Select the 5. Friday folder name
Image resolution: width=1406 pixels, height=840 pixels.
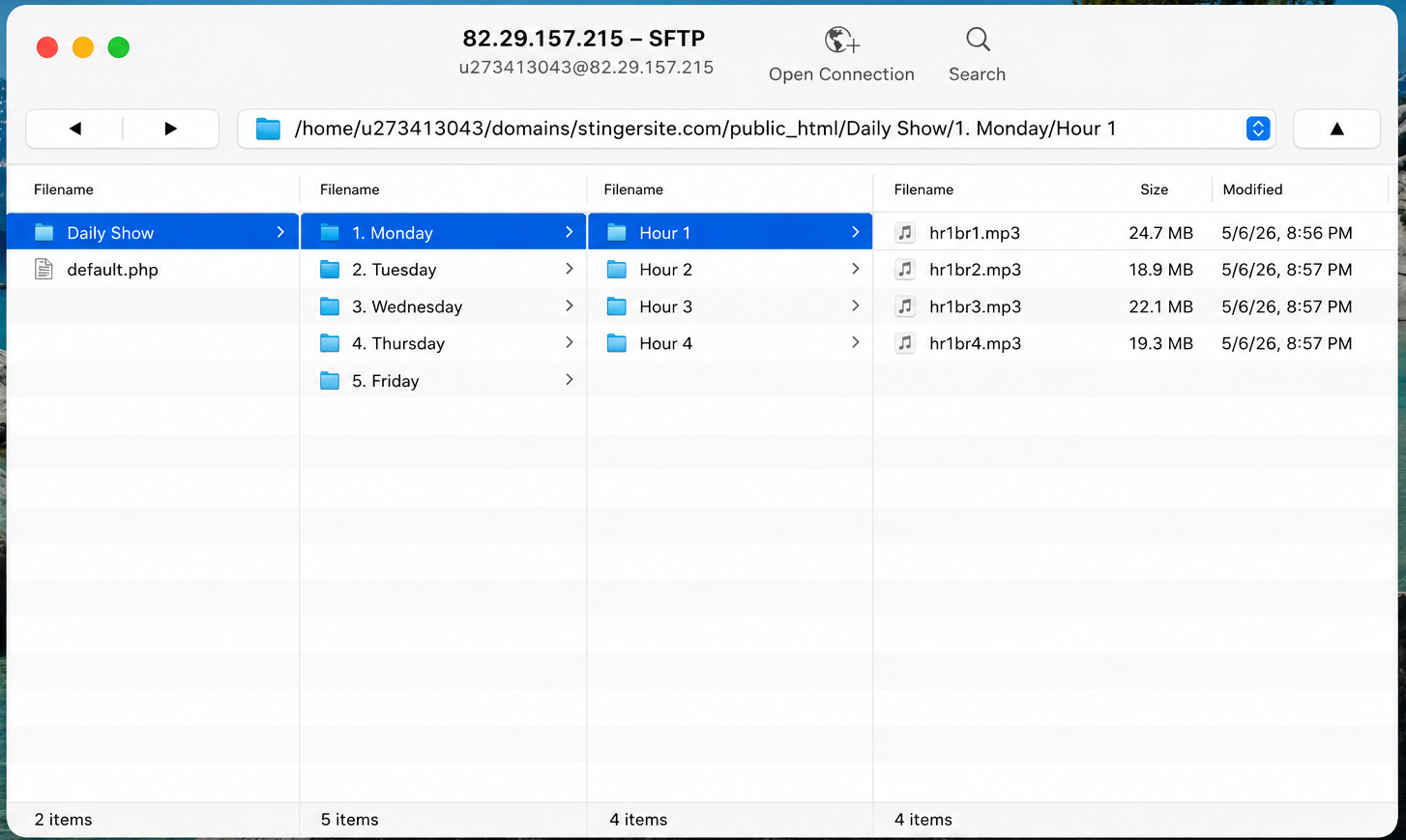pyautogui.click(x=386, y=381)
